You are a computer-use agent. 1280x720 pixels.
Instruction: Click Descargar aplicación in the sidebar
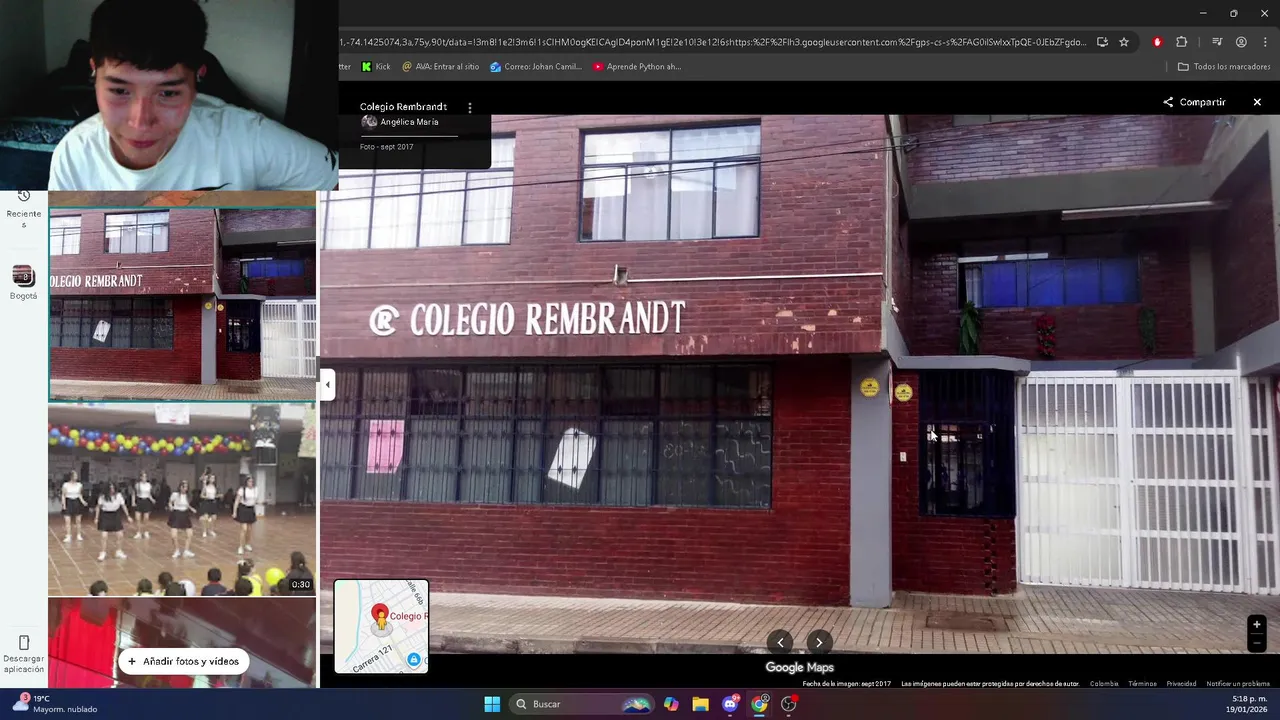point(24,654)
